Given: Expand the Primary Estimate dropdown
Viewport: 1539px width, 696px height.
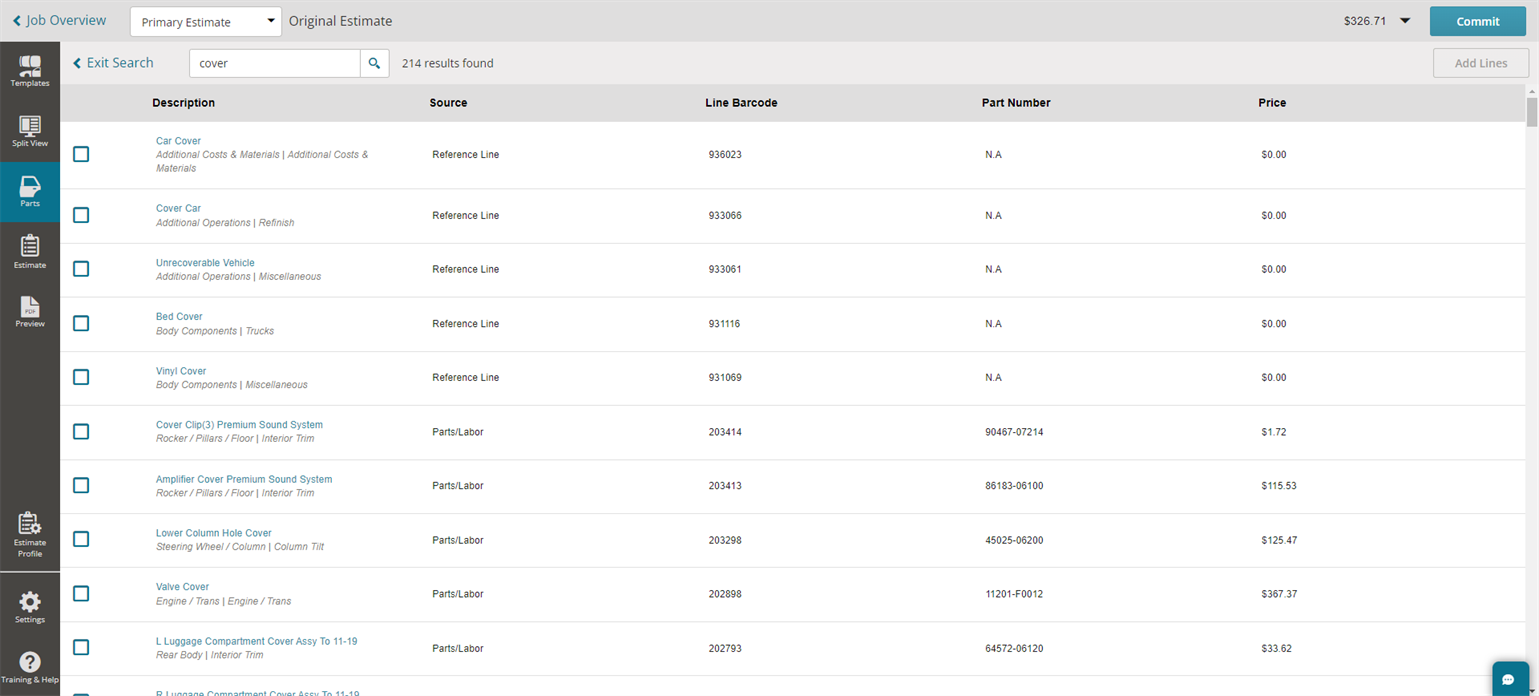Looking at the screenshot, I should (x=206, y=21).
